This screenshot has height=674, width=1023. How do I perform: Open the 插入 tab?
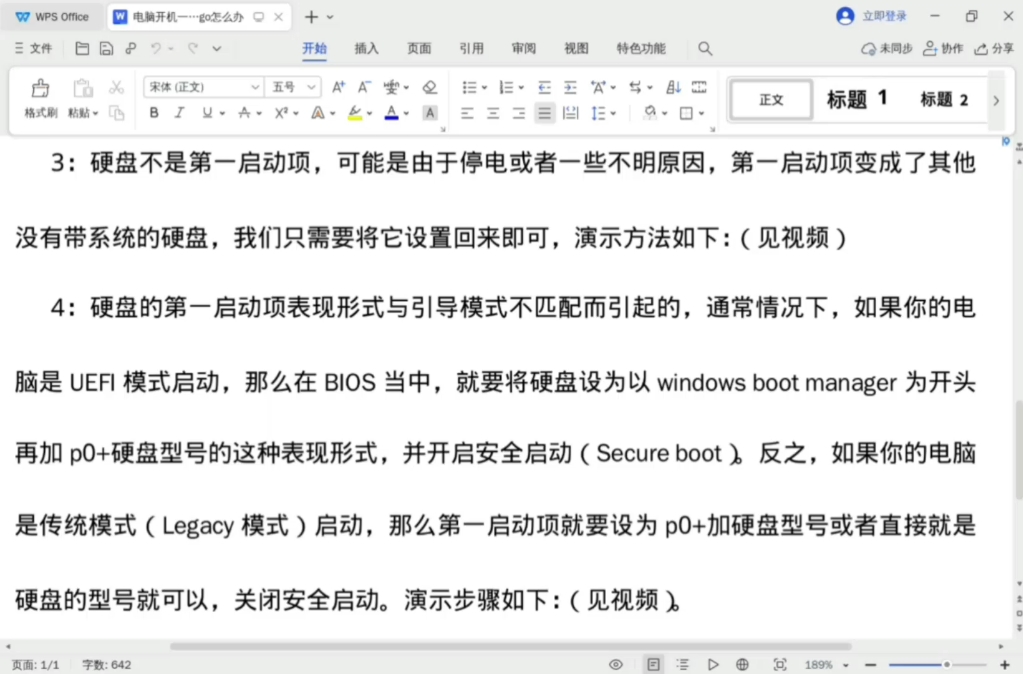click(366, 48)
